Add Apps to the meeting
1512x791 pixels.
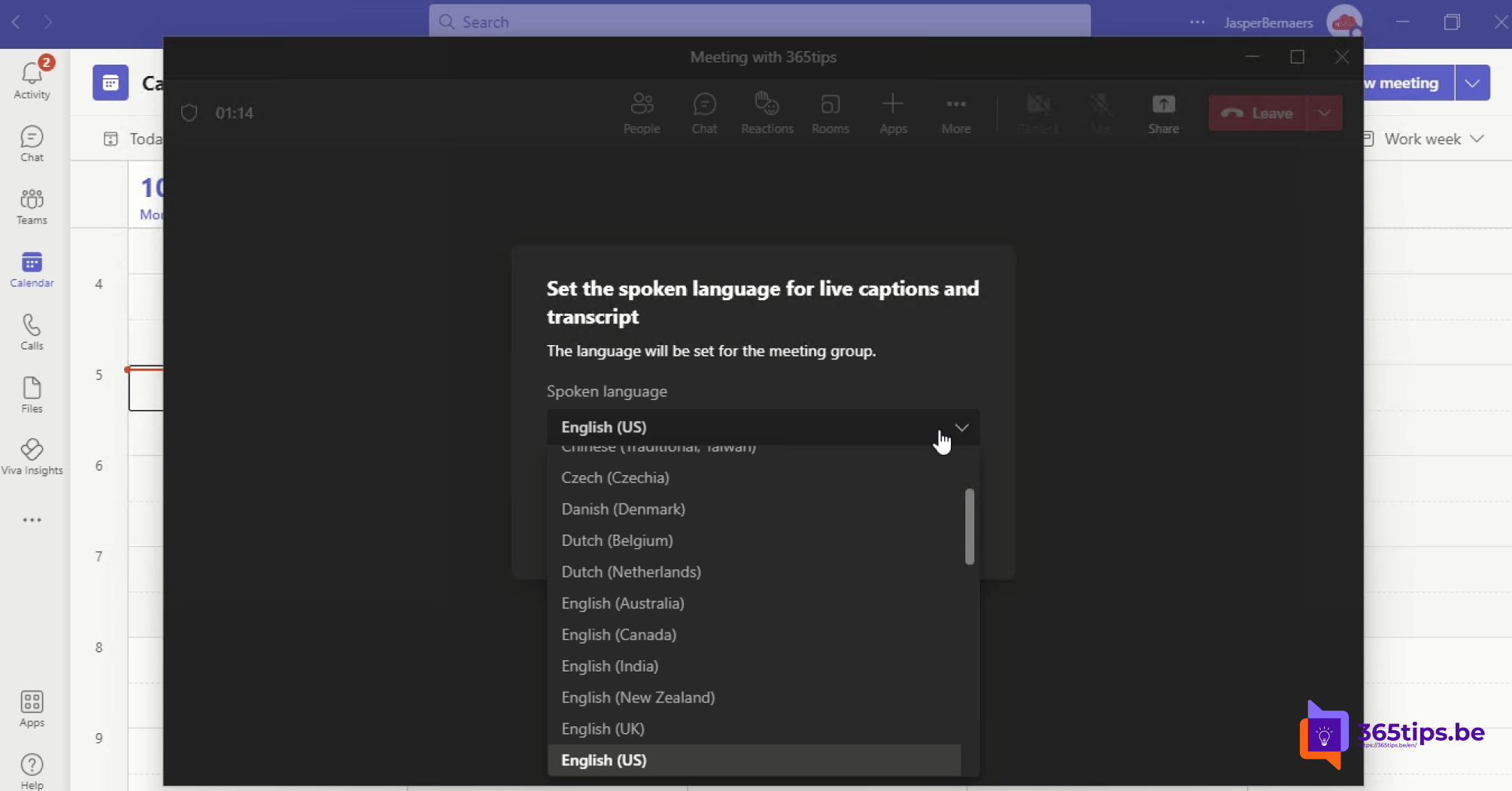tap(893, 114)
